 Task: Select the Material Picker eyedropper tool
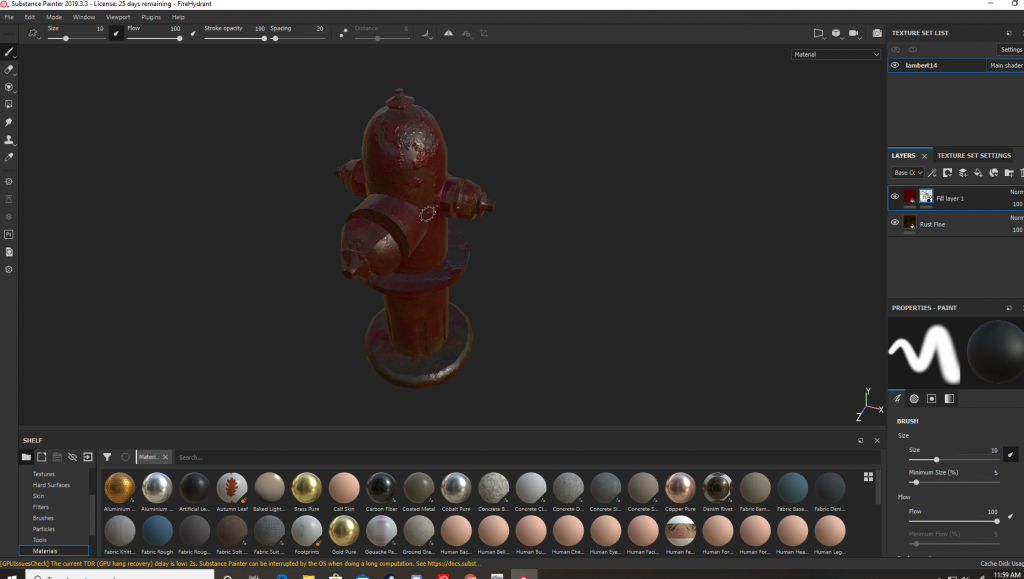(x=9, y=157)
